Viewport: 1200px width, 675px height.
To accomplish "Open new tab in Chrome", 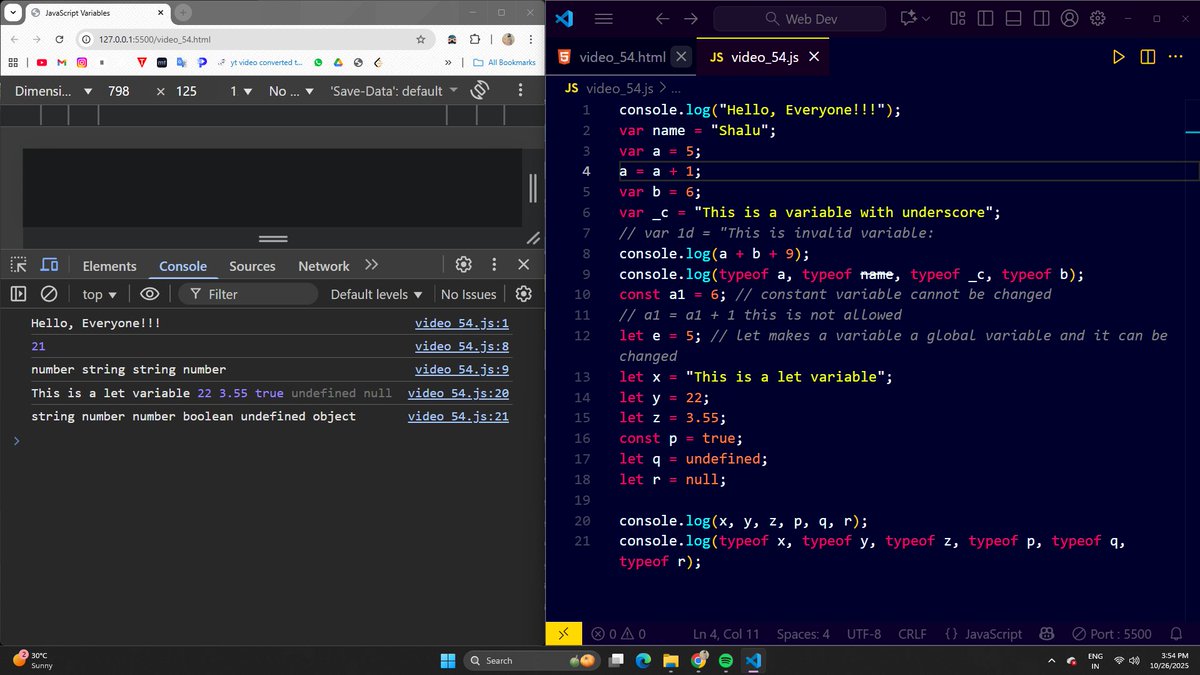I will [x=184, y=13].
